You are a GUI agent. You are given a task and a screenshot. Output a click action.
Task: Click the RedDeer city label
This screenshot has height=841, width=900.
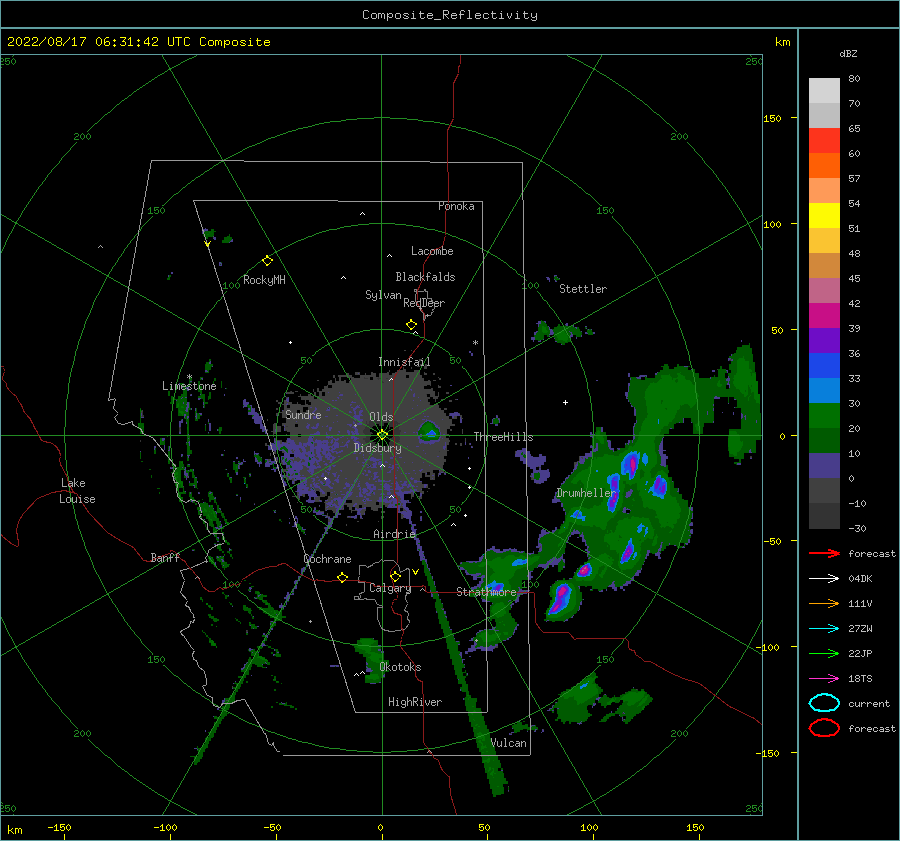[x=424, y=303]
